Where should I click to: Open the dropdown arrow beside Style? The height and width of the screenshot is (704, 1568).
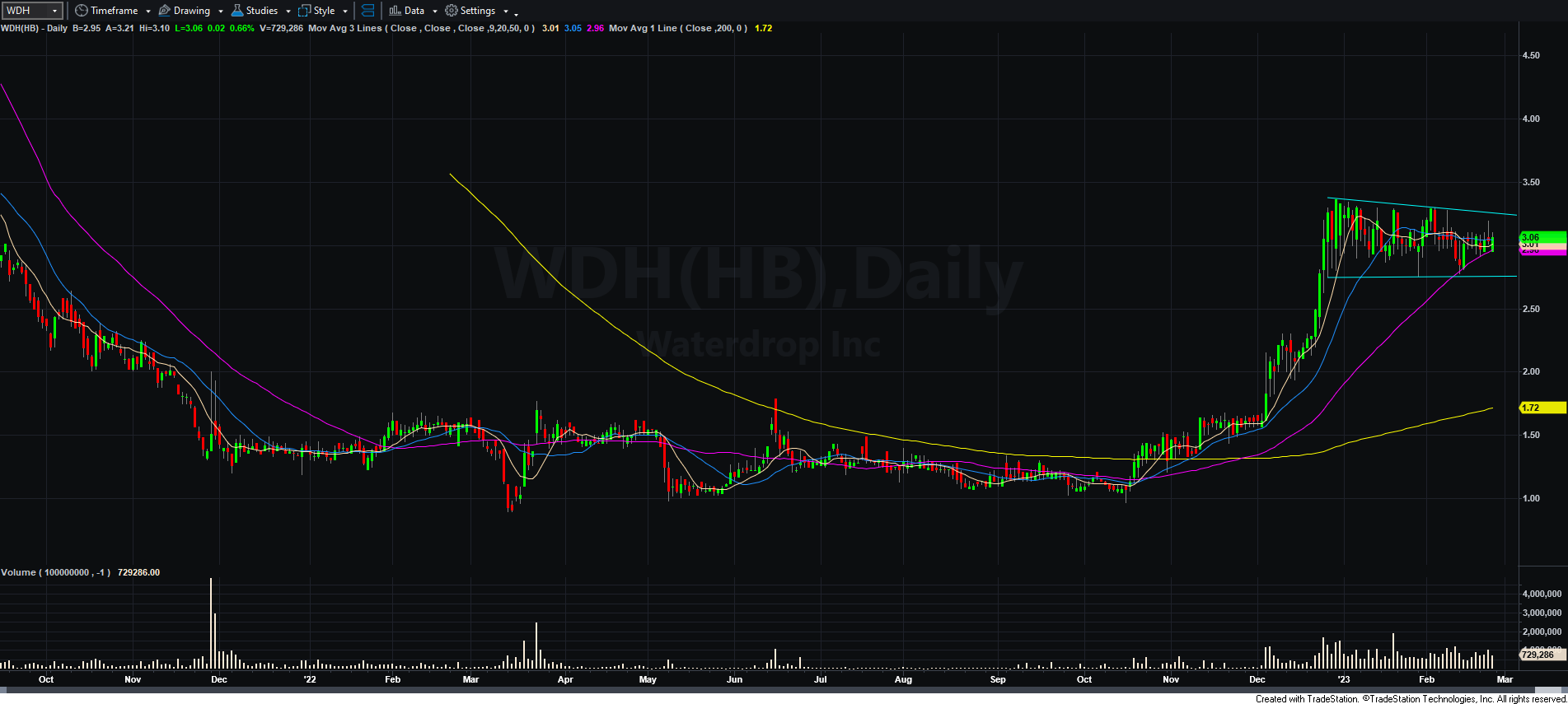345,12
